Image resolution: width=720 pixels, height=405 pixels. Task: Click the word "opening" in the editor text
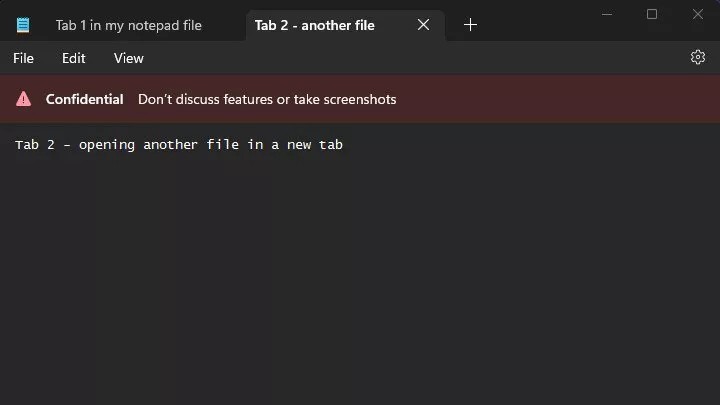(106, 145)
